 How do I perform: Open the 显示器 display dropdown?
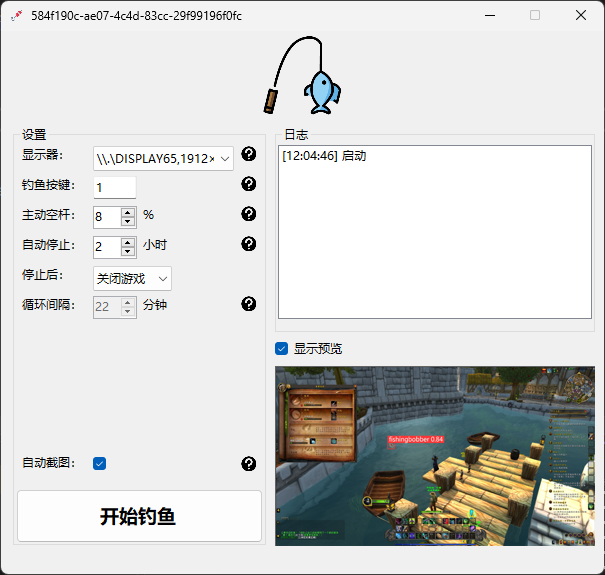tap(163, 159)
